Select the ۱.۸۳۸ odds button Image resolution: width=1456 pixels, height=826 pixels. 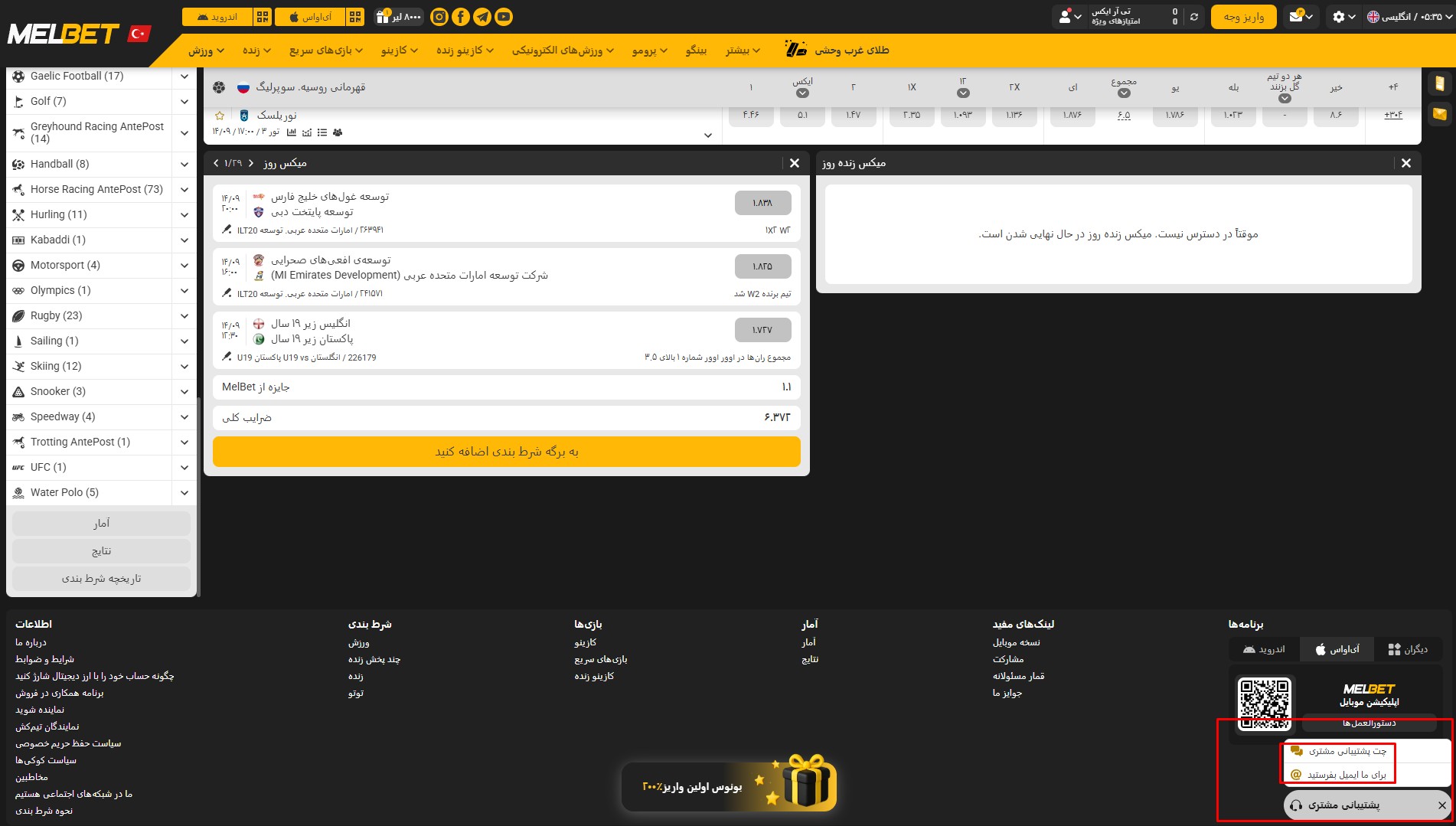[762, 203]
